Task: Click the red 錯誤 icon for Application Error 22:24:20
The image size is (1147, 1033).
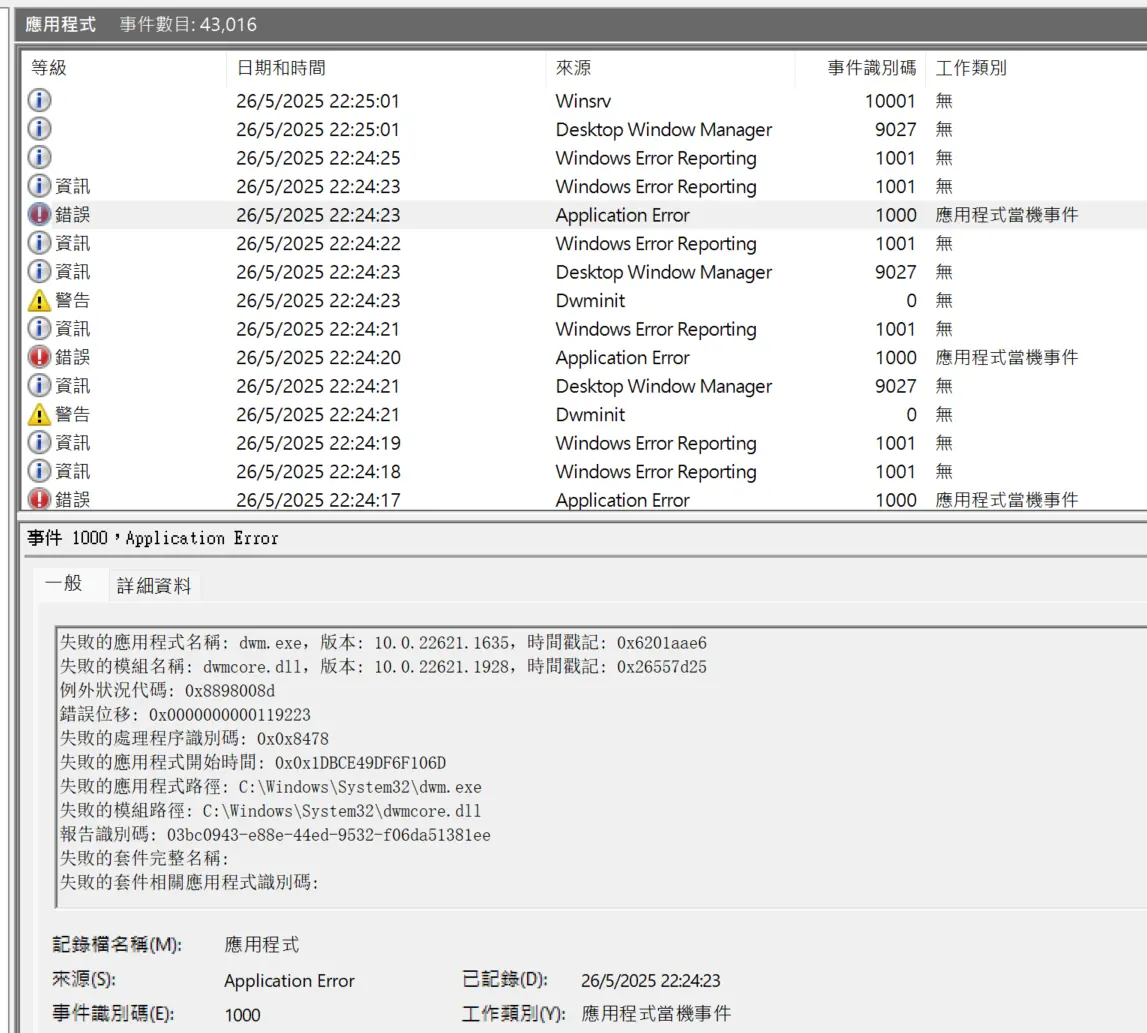Action: point(40,357)
